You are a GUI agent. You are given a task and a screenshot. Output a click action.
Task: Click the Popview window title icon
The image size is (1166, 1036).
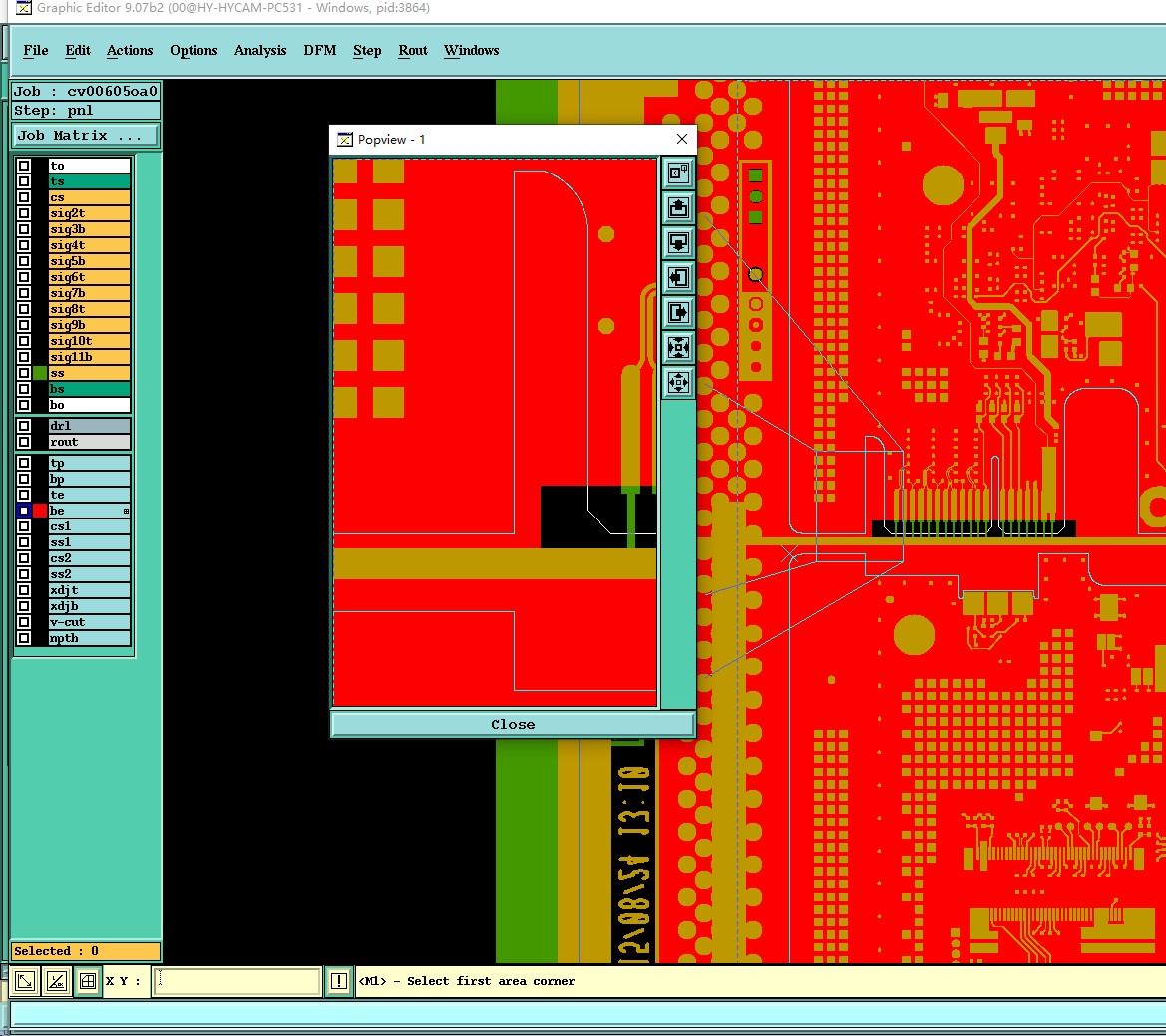tap(344, 139)
